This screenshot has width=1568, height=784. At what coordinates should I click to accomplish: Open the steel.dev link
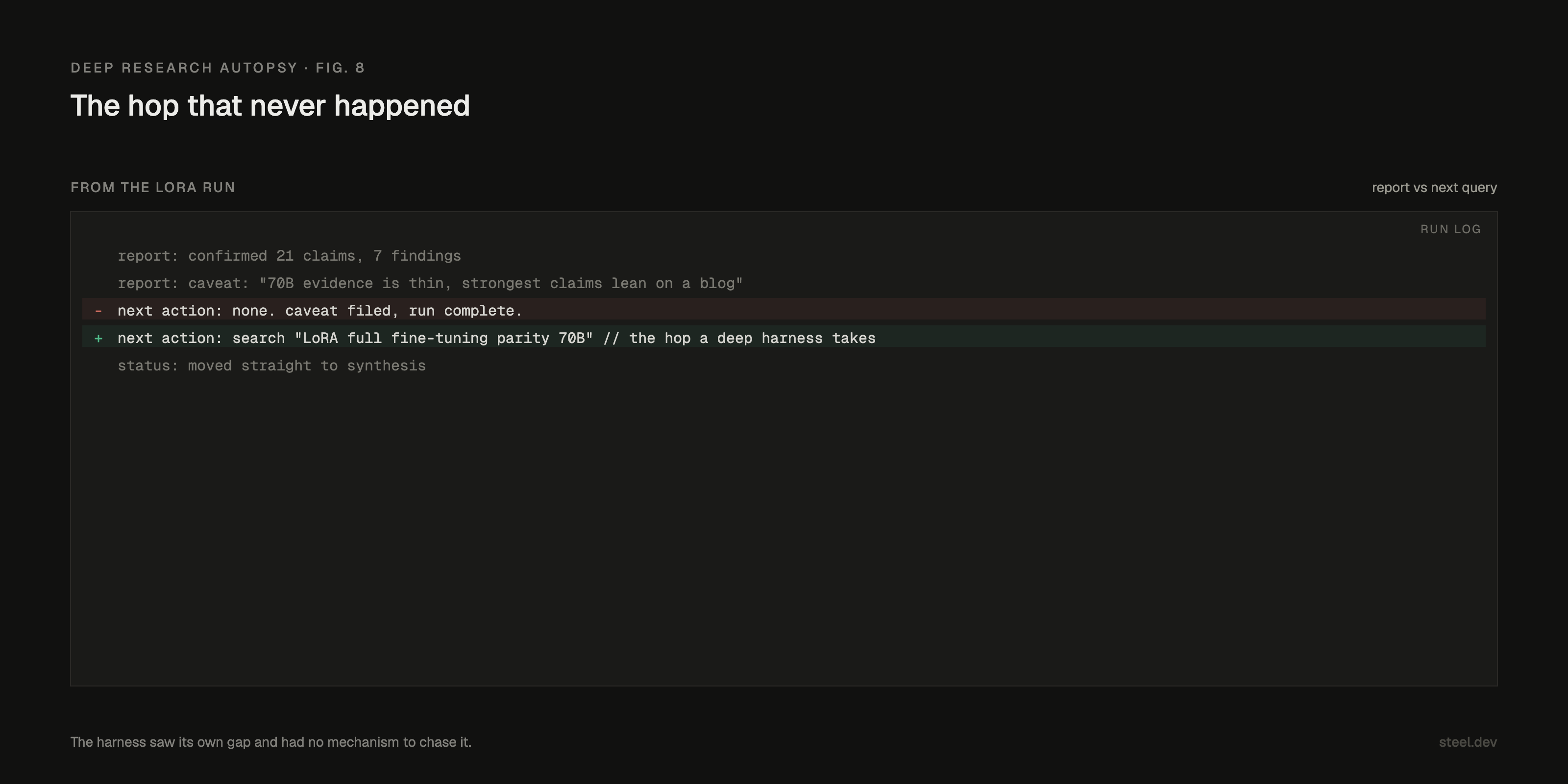(x=1468, y=742)
